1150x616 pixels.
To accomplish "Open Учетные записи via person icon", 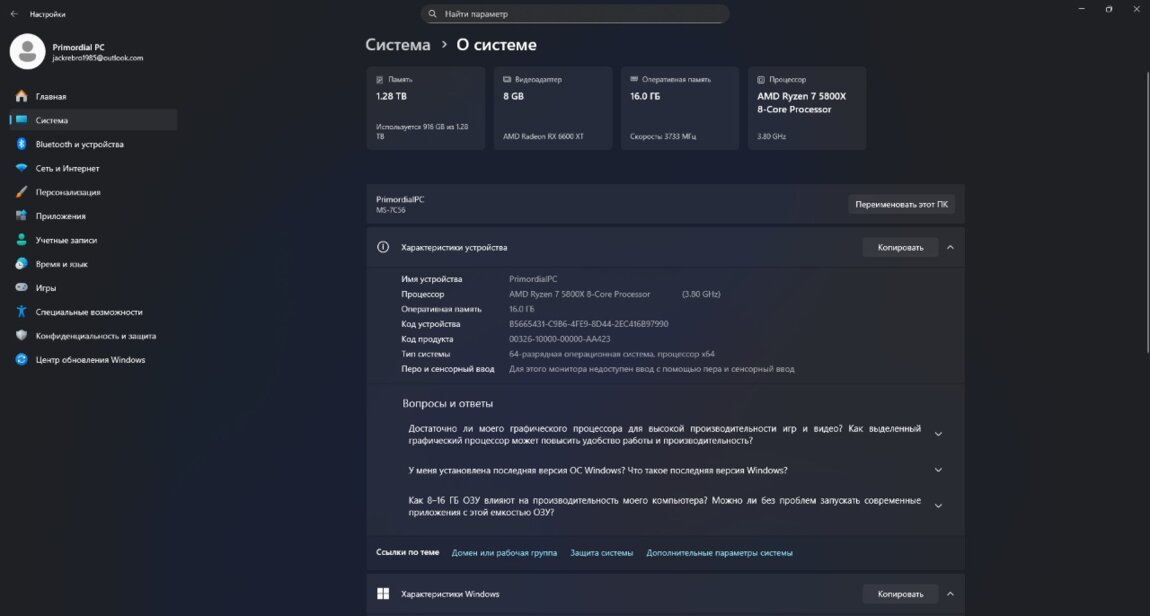I will click(21, 240).
